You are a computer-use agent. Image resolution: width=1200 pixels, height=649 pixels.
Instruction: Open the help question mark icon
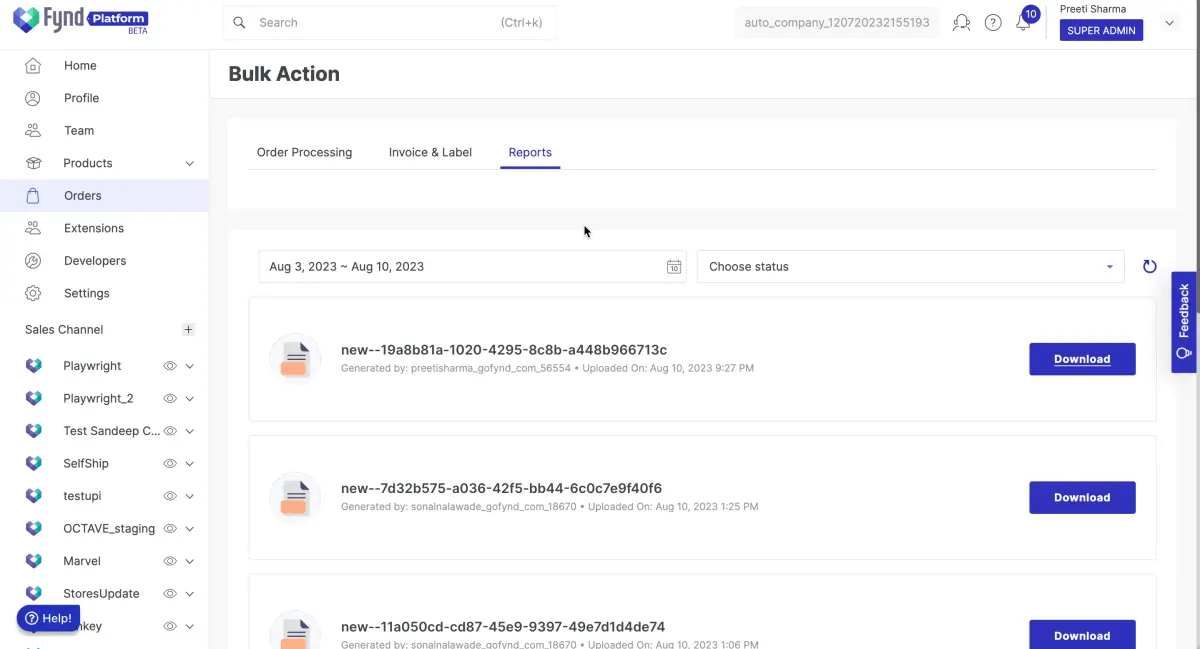pyautogui.click(x=993, y=22)
